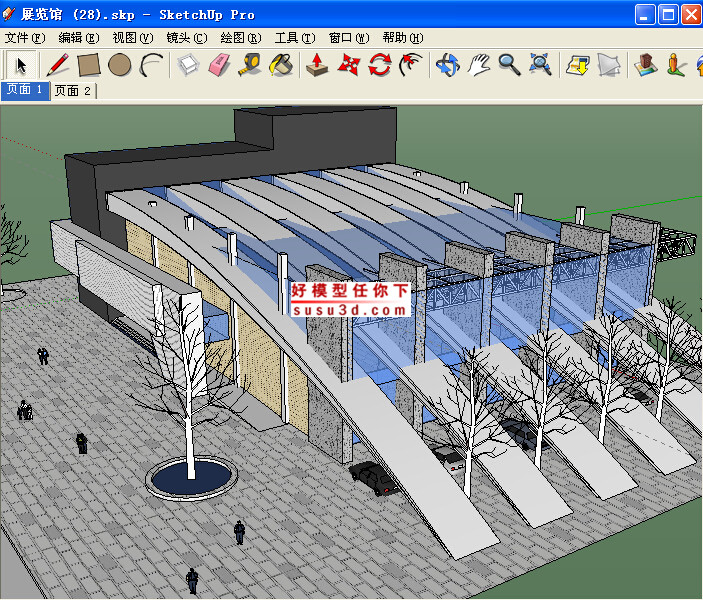
Task: Open the 窗口(W) menu
Action: point(349,38)
